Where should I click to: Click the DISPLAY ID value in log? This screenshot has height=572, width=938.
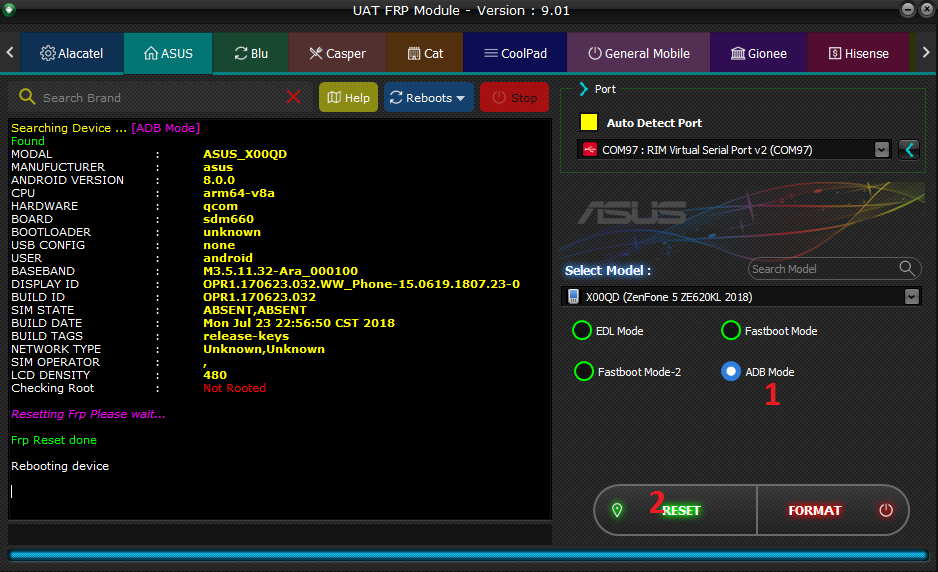click(361, 284)
